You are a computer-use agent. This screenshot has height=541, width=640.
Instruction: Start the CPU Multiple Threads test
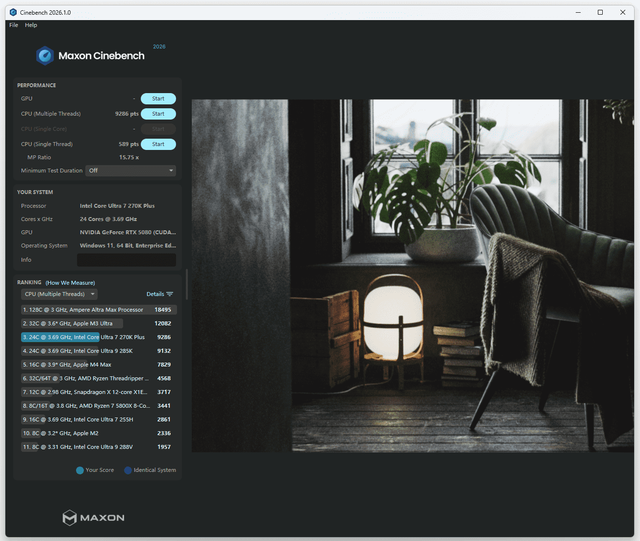158,114
